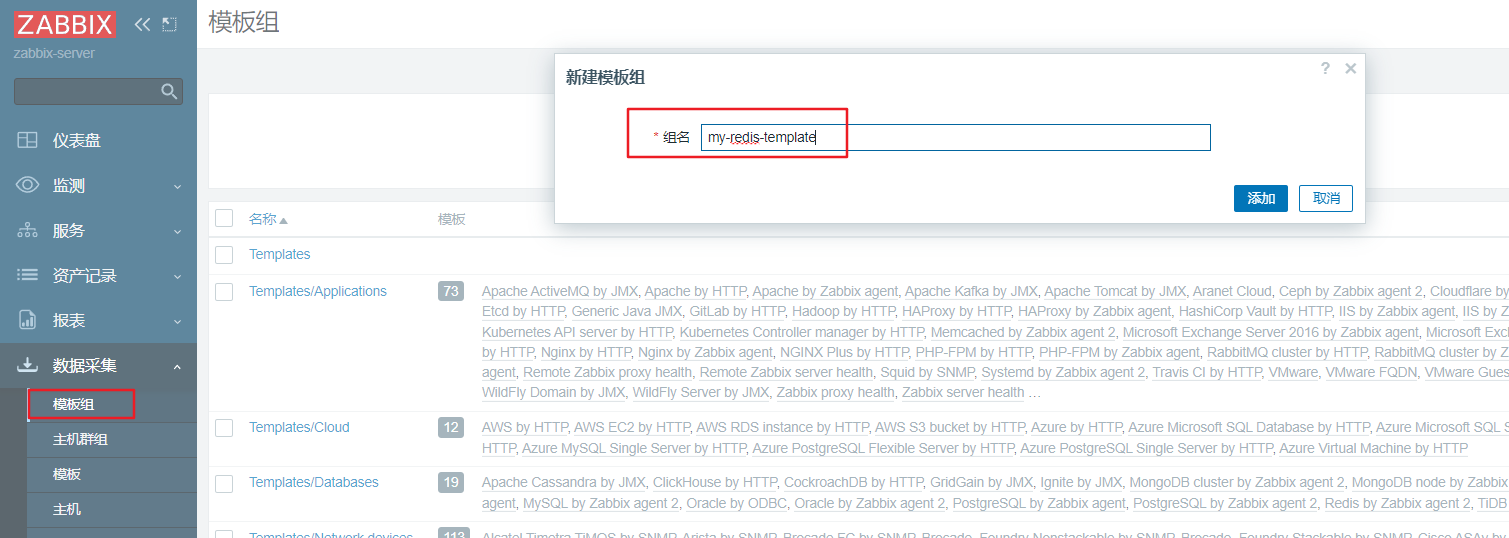Click the 12 templates count badge
1509x538 pixels.
tap(451, 427)
